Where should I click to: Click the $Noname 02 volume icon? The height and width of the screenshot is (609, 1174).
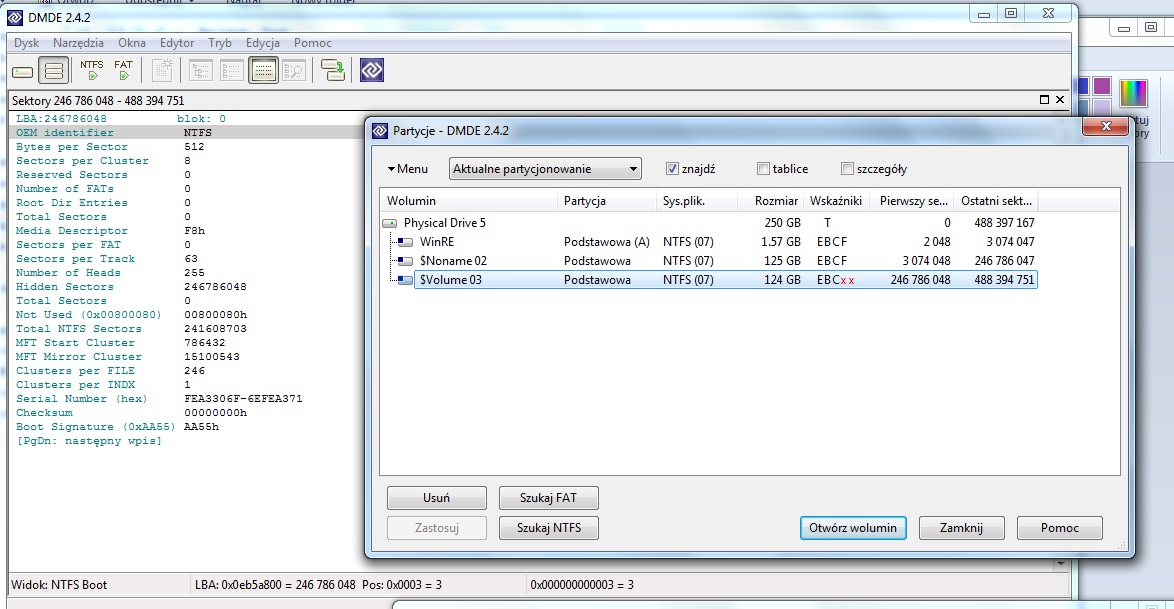tap(405, 261)
